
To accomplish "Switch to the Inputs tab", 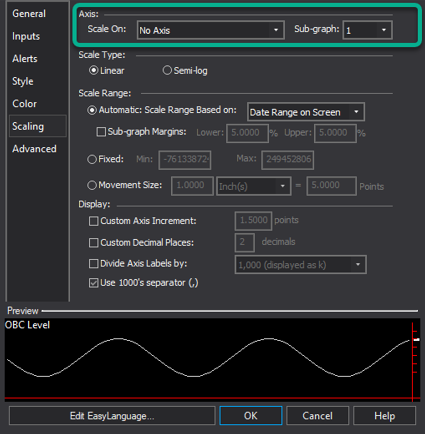I will click(26, 36).
